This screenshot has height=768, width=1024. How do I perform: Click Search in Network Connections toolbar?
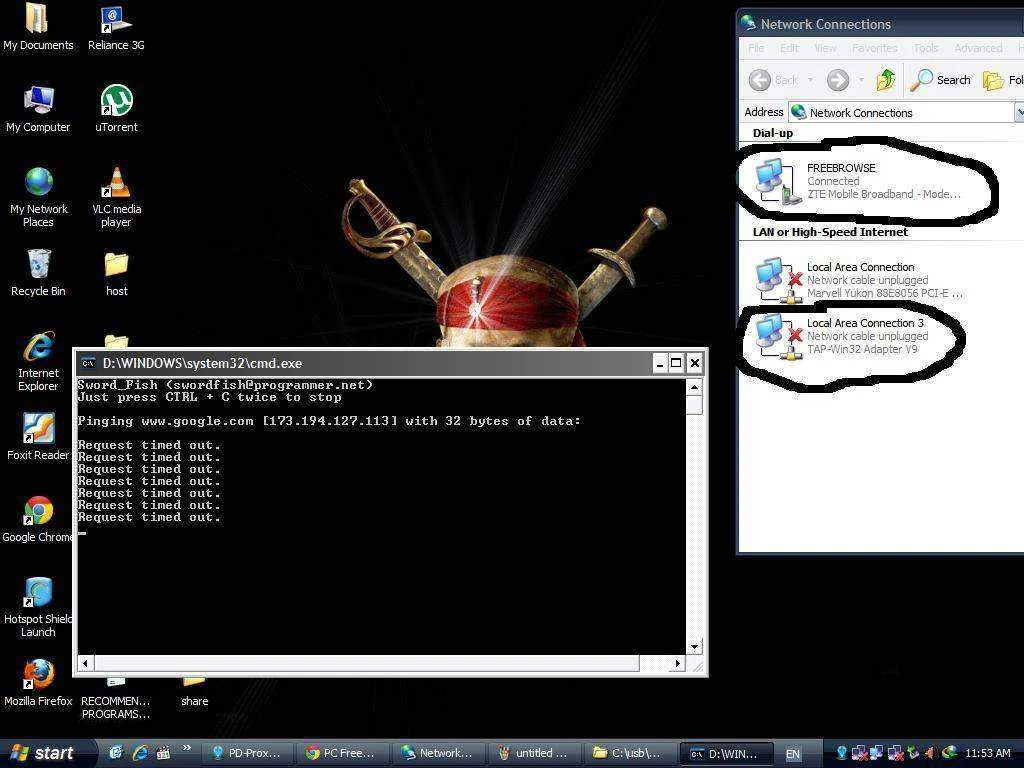tap(940, 80)
